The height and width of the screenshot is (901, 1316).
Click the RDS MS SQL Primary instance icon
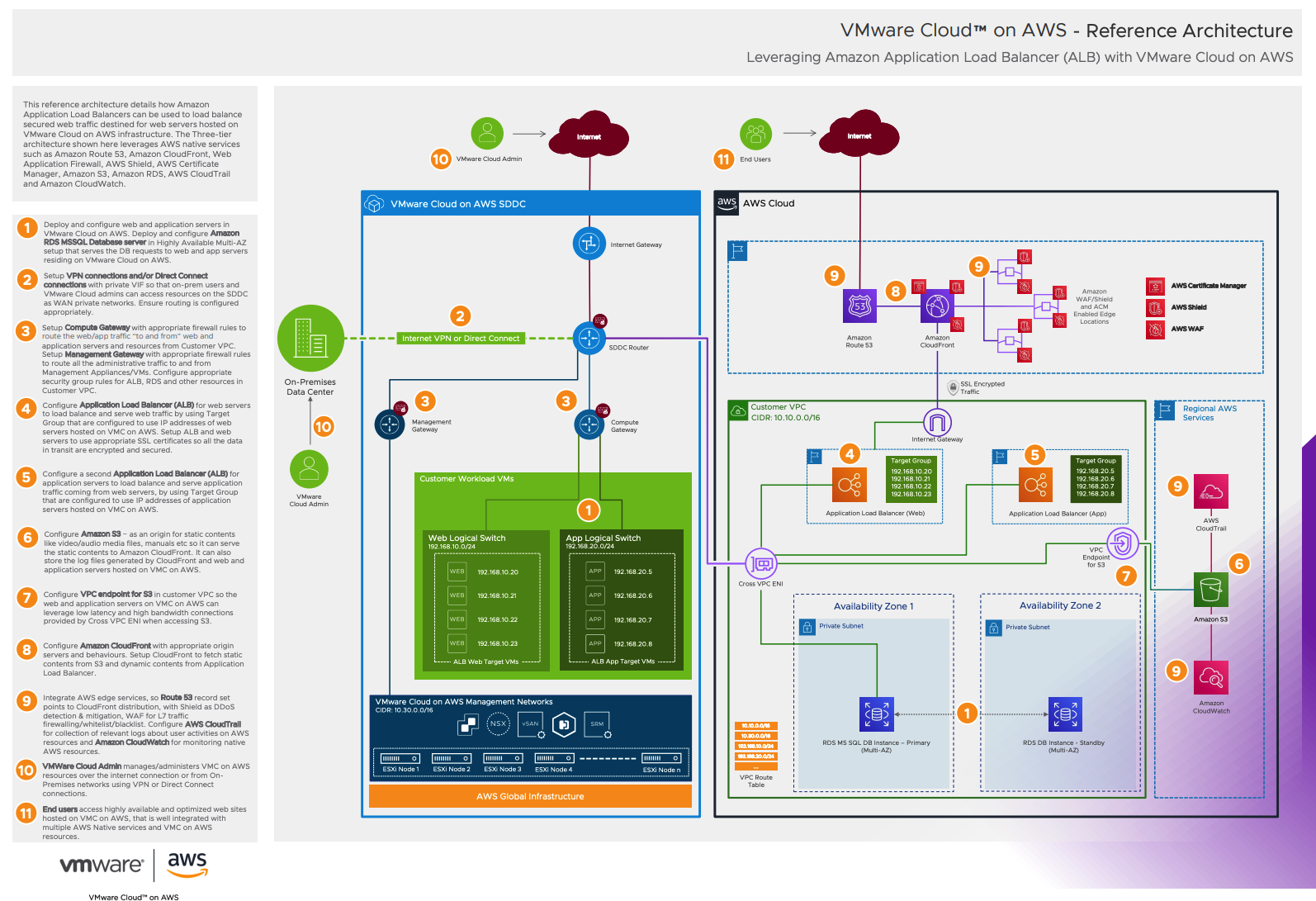point(877,714)
